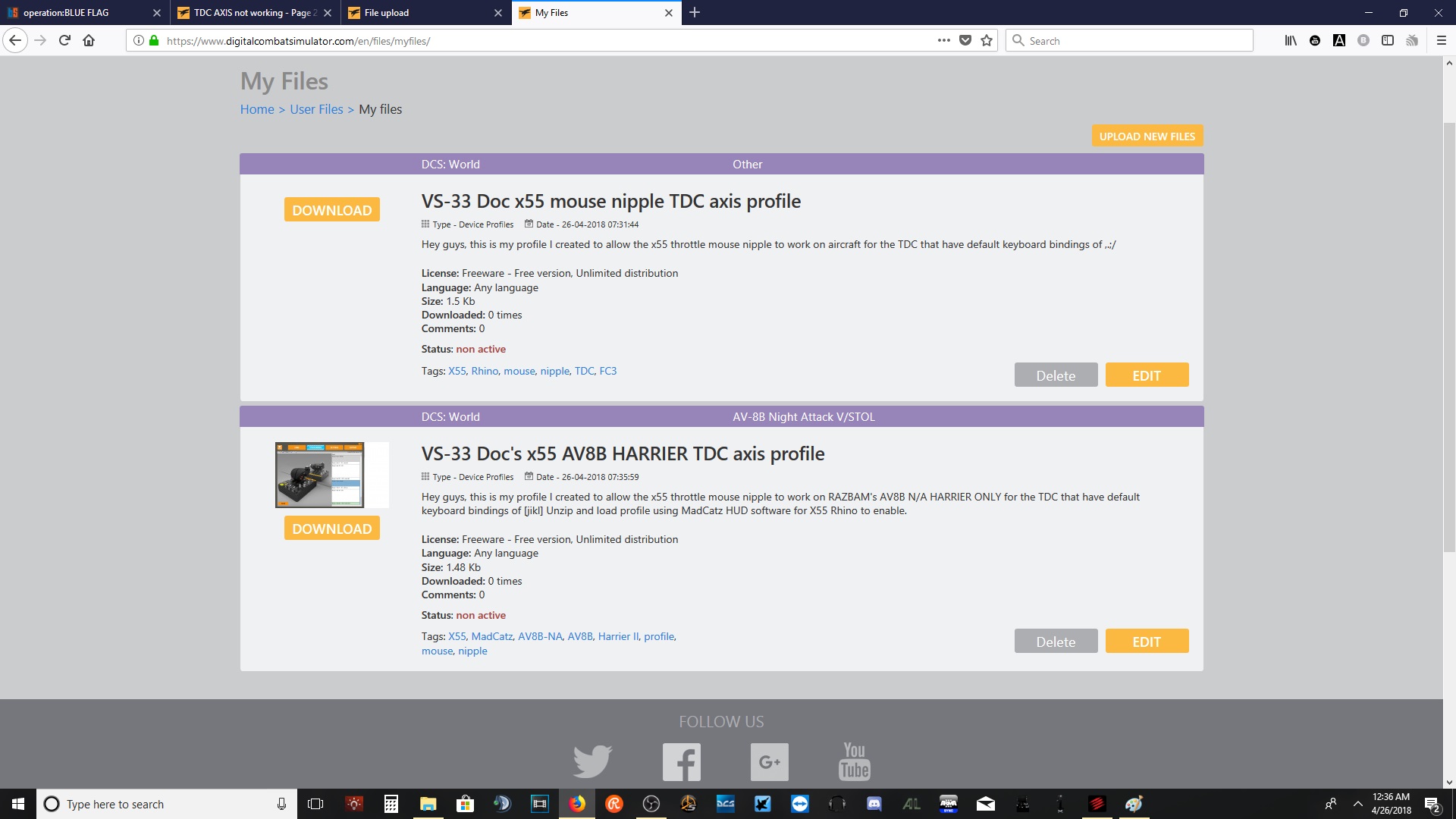This screenshot has height=819, width=1456.
Task: View site security padlock info
Action: click(x=154, y=41)
